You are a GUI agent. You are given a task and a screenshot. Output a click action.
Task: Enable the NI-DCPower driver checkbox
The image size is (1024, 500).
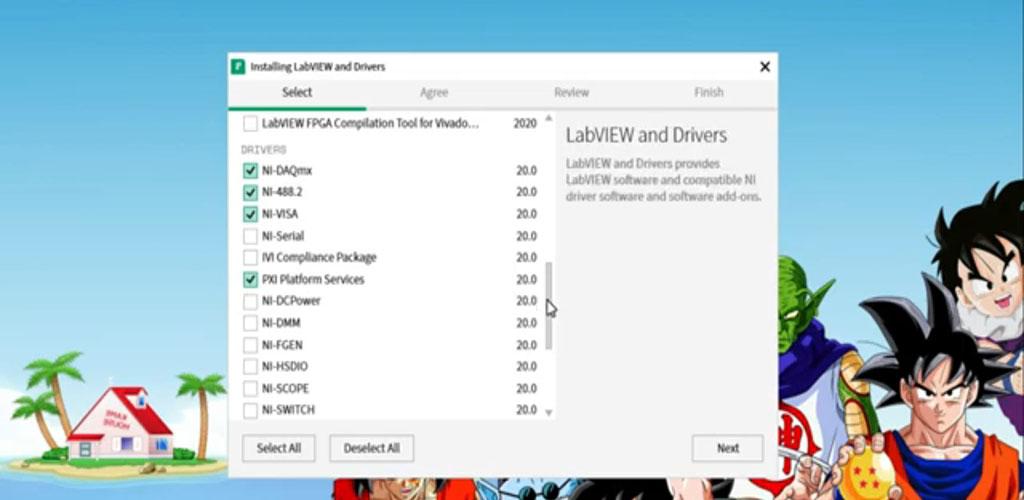point(250,302)
